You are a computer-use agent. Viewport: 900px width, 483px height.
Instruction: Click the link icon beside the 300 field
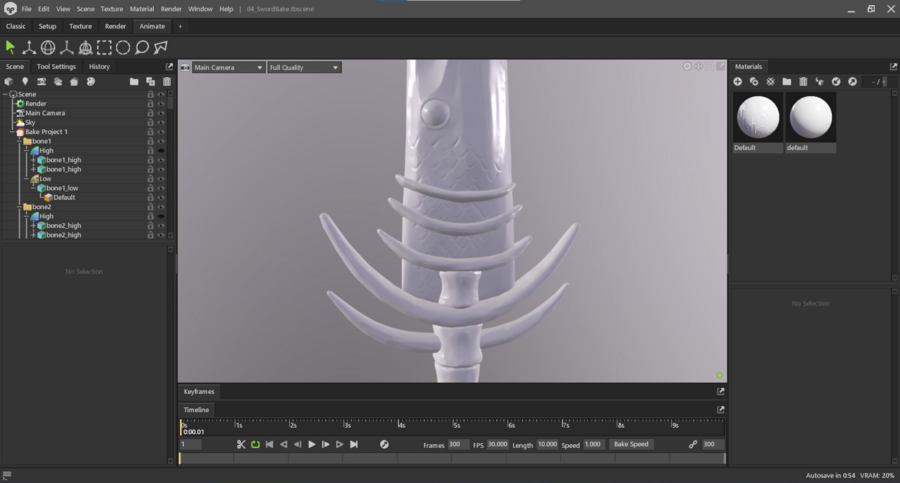tap(693, 444)
